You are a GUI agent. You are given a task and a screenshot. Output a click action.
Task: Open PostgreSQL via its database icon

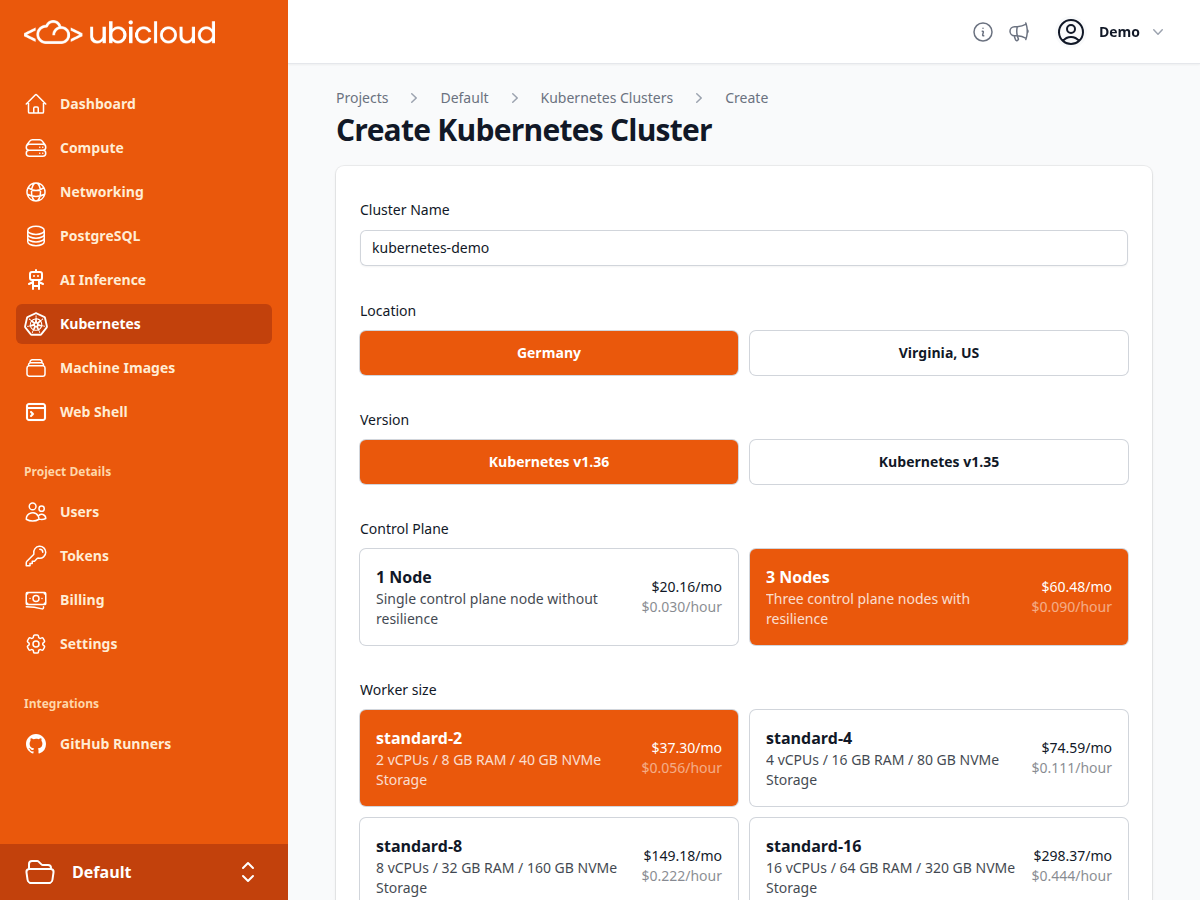(x=36, y=236)
